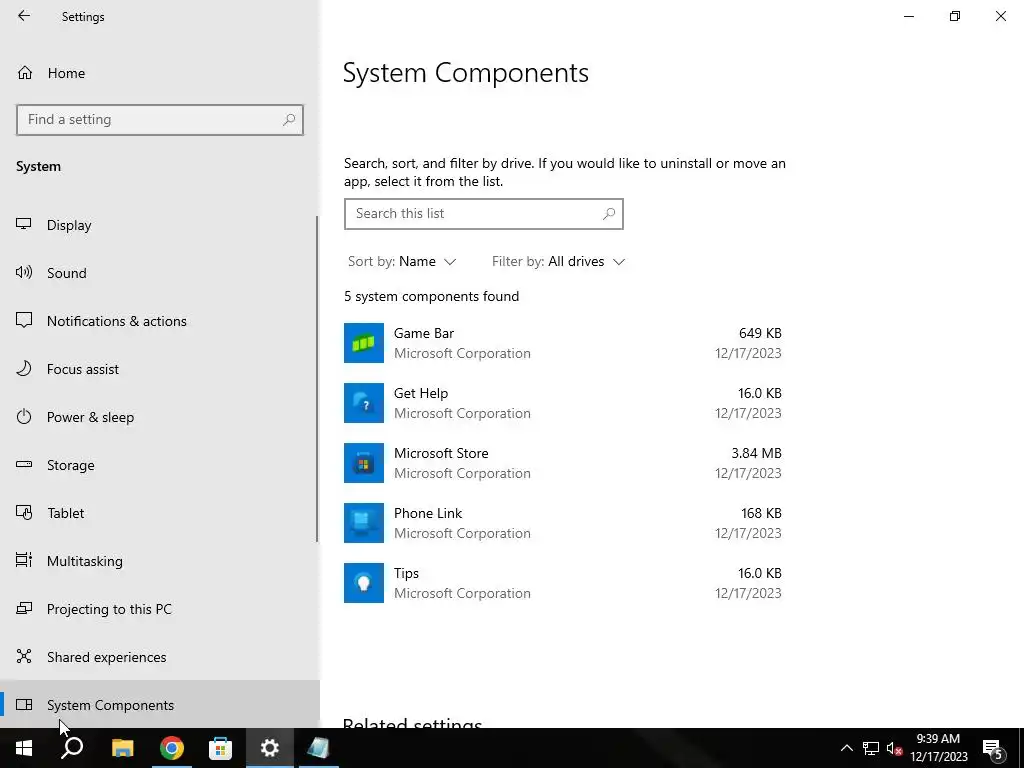
Task: Open Power & sleep settings
Action: 160,417
